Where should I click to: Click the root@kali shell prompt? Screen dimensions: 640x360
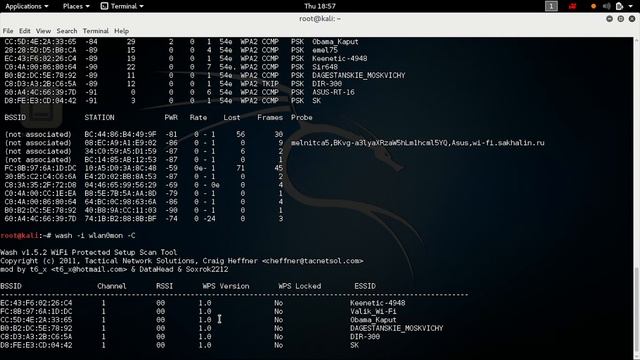(26, 236)
